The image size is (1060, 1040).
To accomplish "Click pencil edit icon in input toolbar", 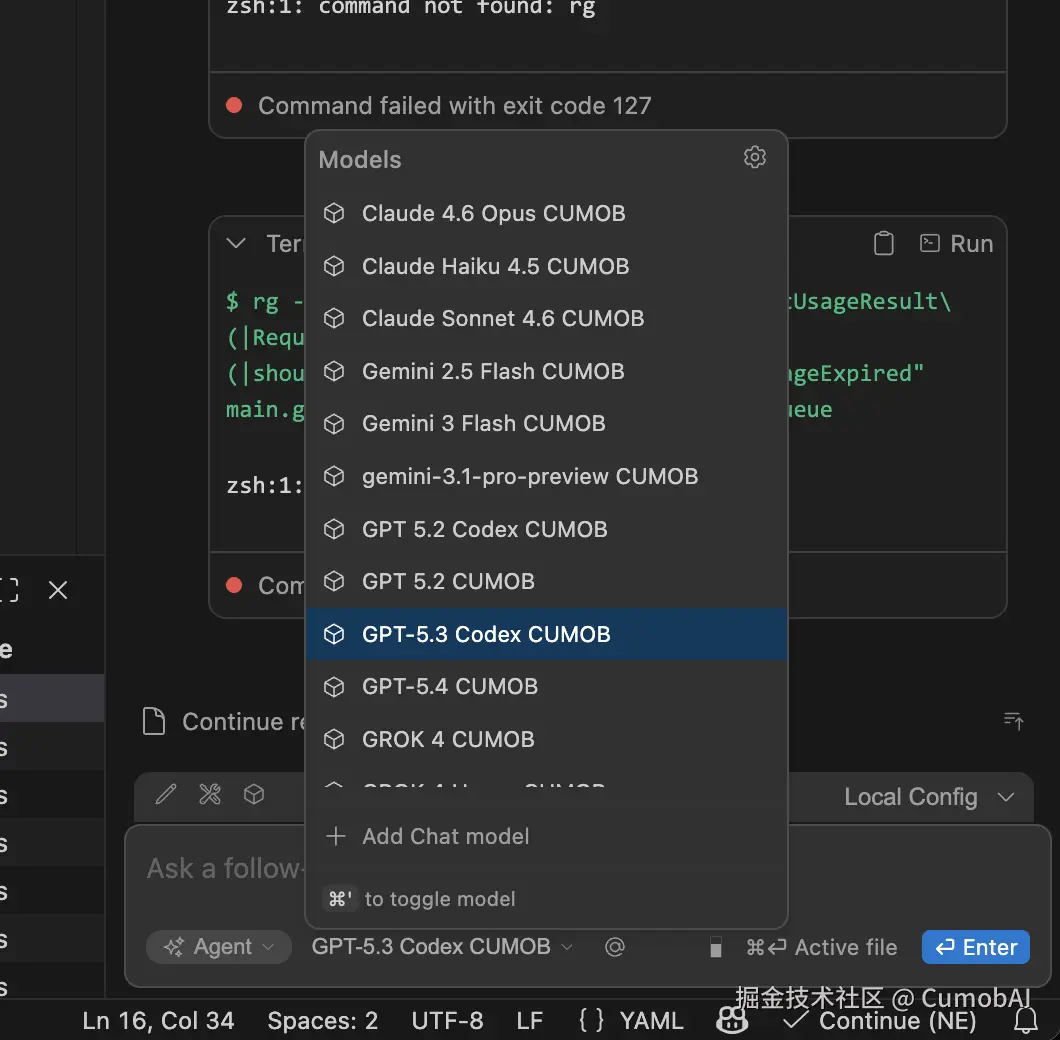I will click(166, 794).
